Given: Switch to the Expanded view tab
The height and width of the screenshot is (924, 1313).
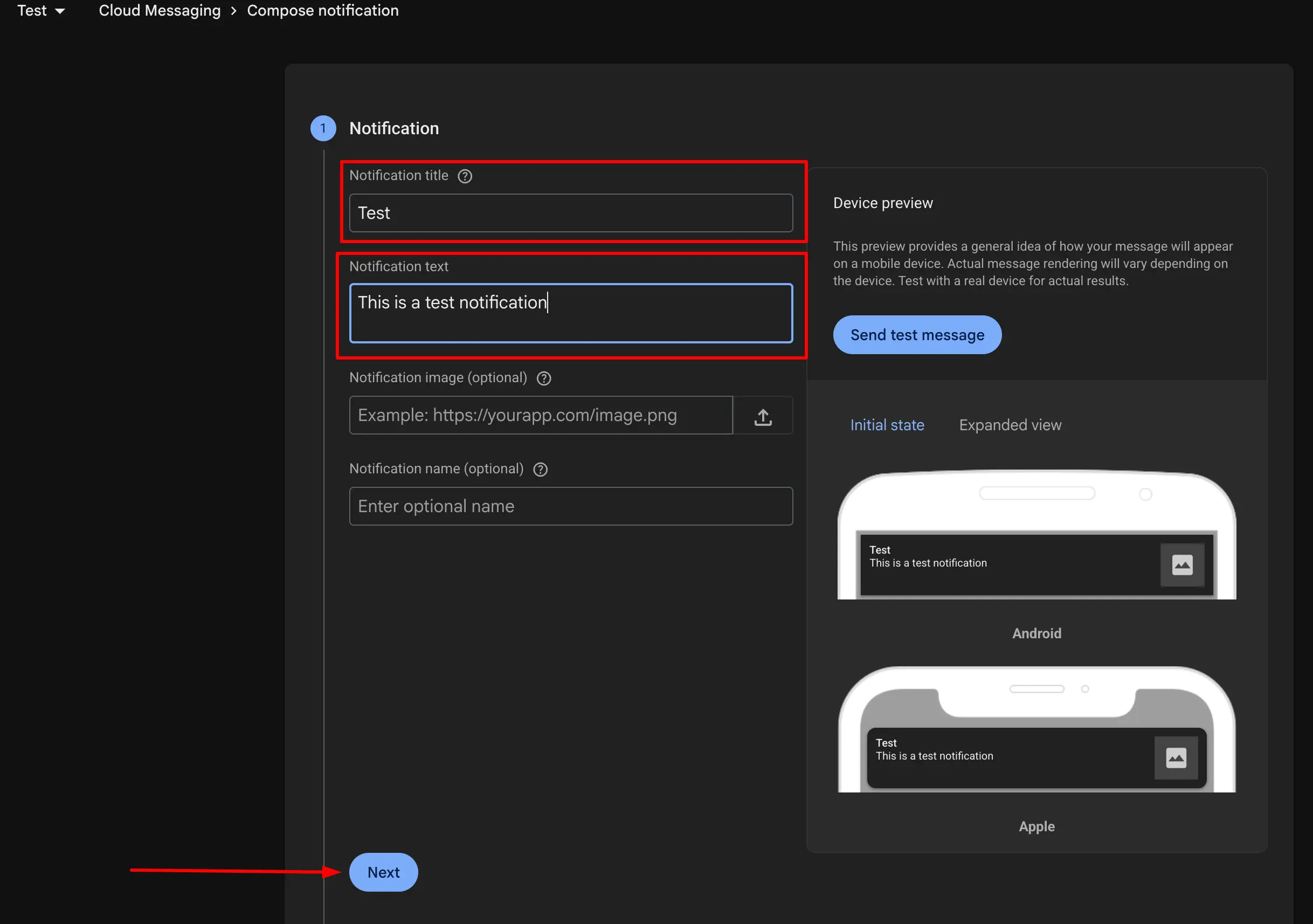Looking at the screenshot, I should [1010, 425].
